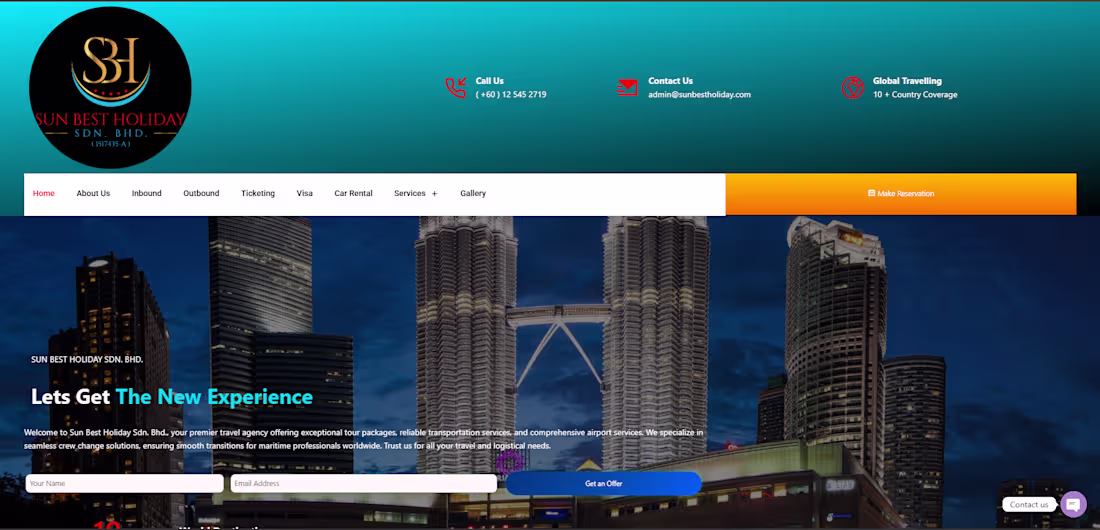Click the red phone Call Us icon
This screenshot has width=1100, height=530.
[455, 88]
